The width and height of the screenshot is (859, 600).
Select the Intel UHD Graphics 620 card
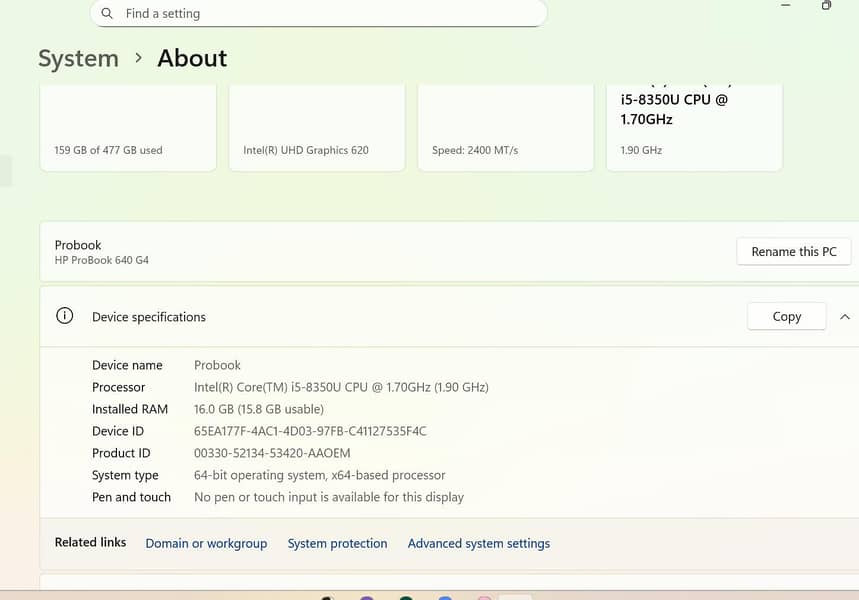[x=316, y=130]
